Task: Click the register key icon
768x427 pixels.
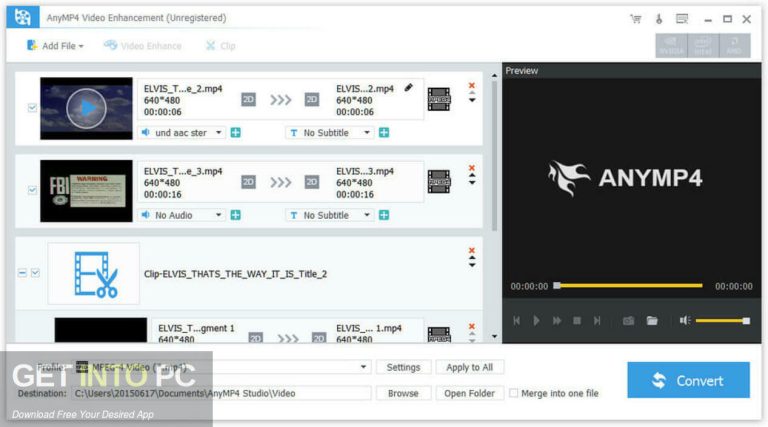Action: coord(659,19)
